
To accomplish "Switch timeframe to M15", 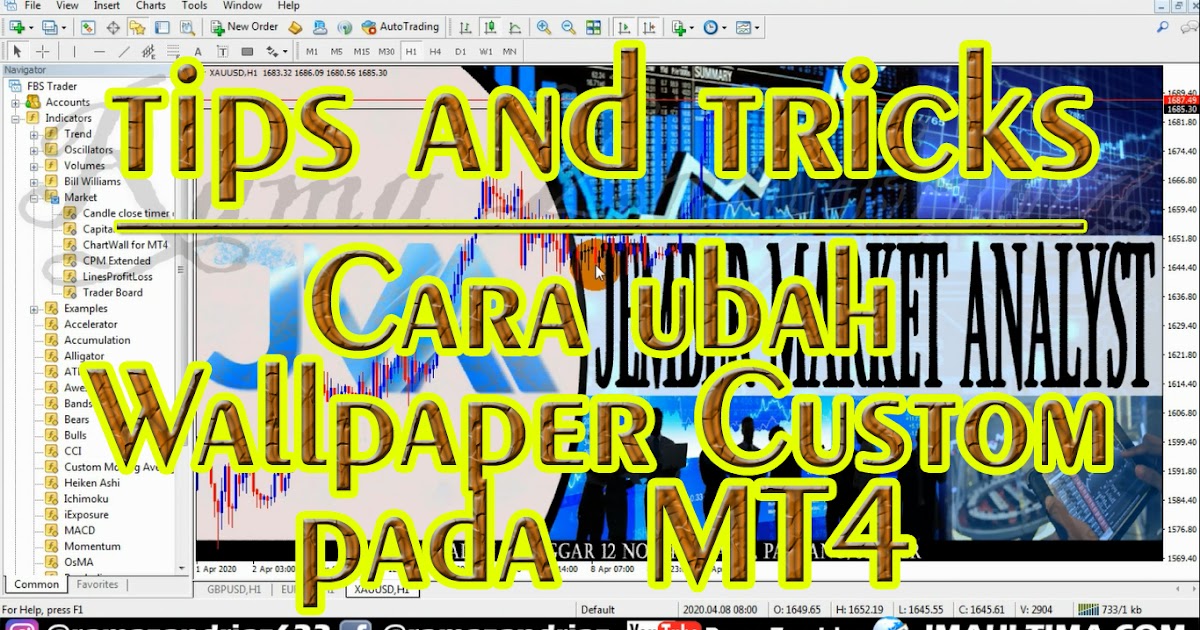I will [x=361, y=51].
